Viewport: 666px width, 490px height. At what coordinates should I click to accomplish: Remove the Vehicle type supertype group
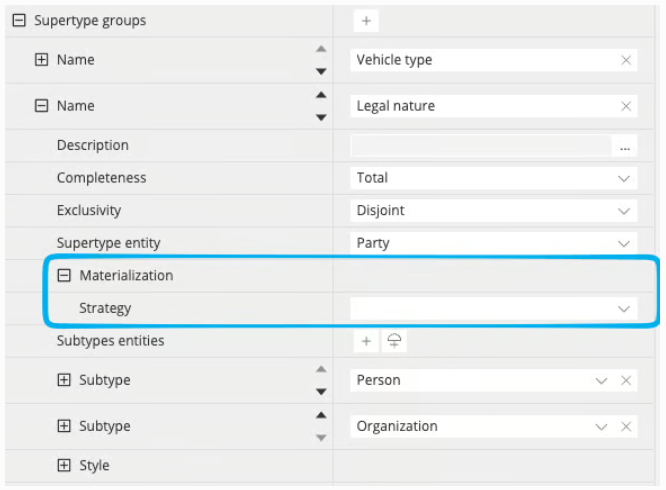(626, 60)
